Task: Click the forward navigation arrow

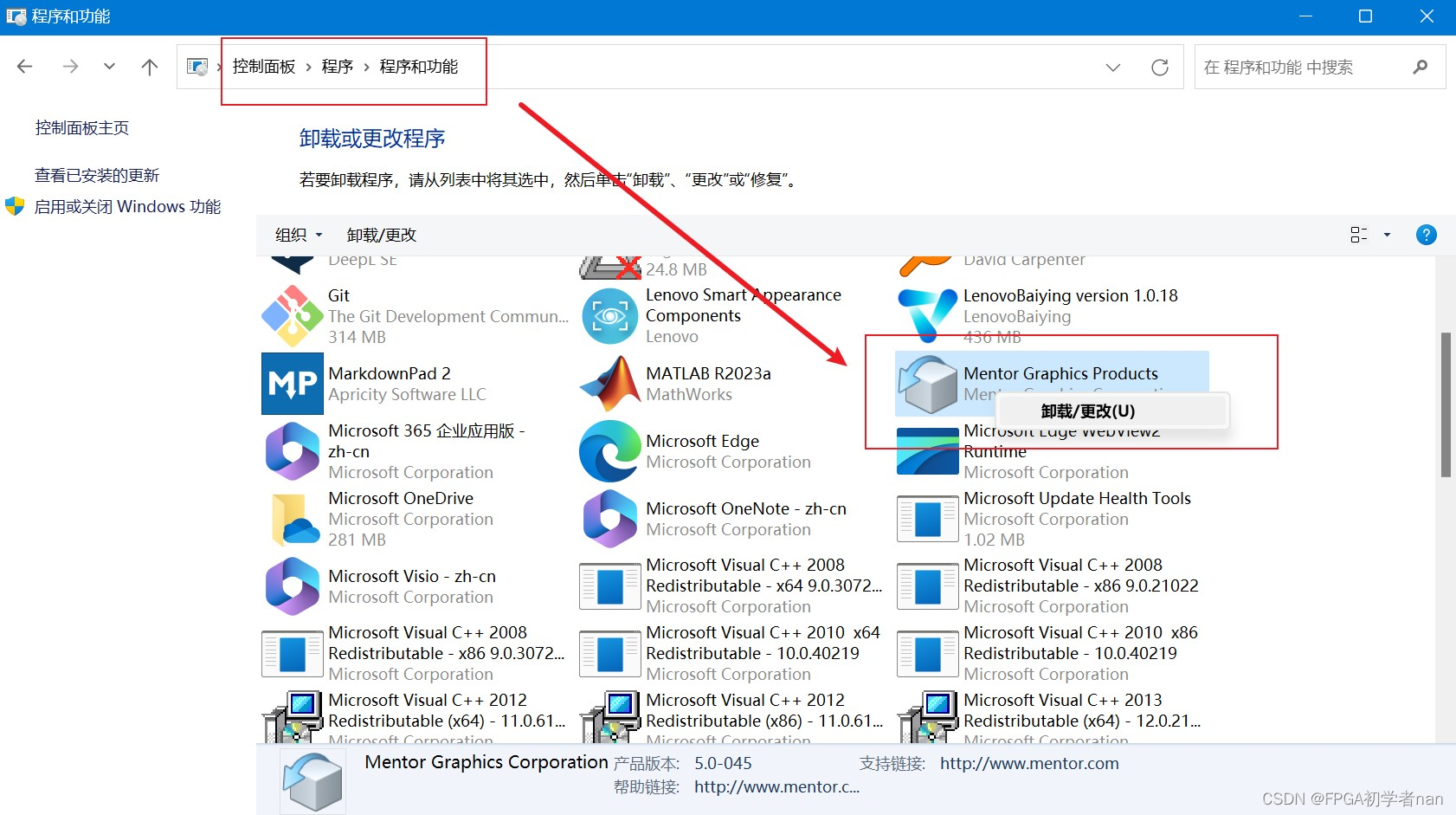Action: [70, 67]
